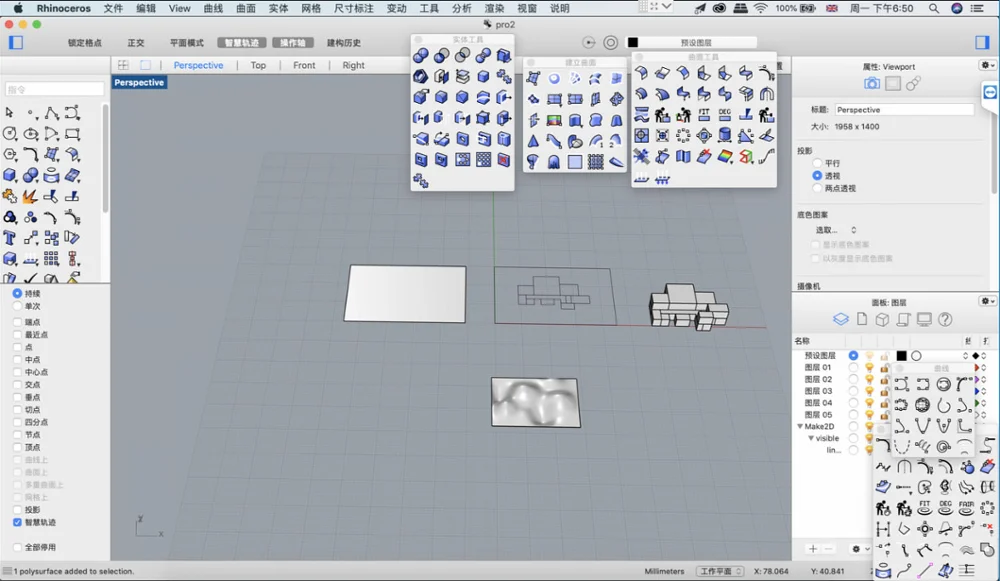Toggle the left sidebar panel icon

(16, 43)
